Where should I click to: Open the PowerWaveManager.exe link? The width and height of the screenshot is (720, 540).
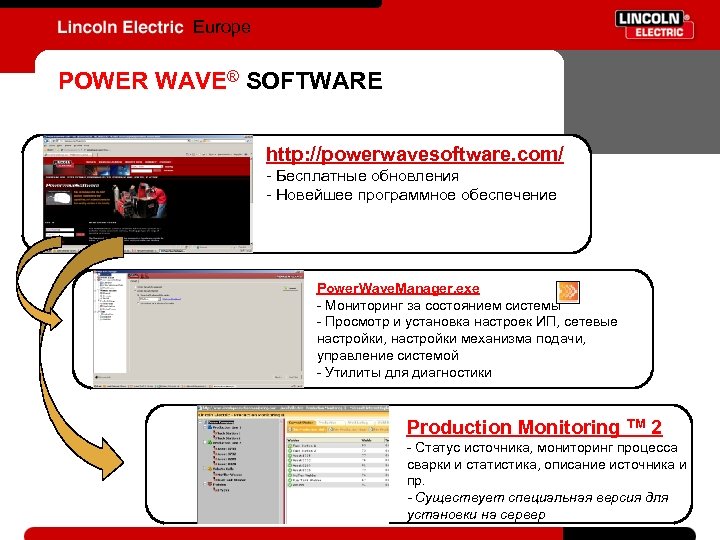tap(398, 288)
